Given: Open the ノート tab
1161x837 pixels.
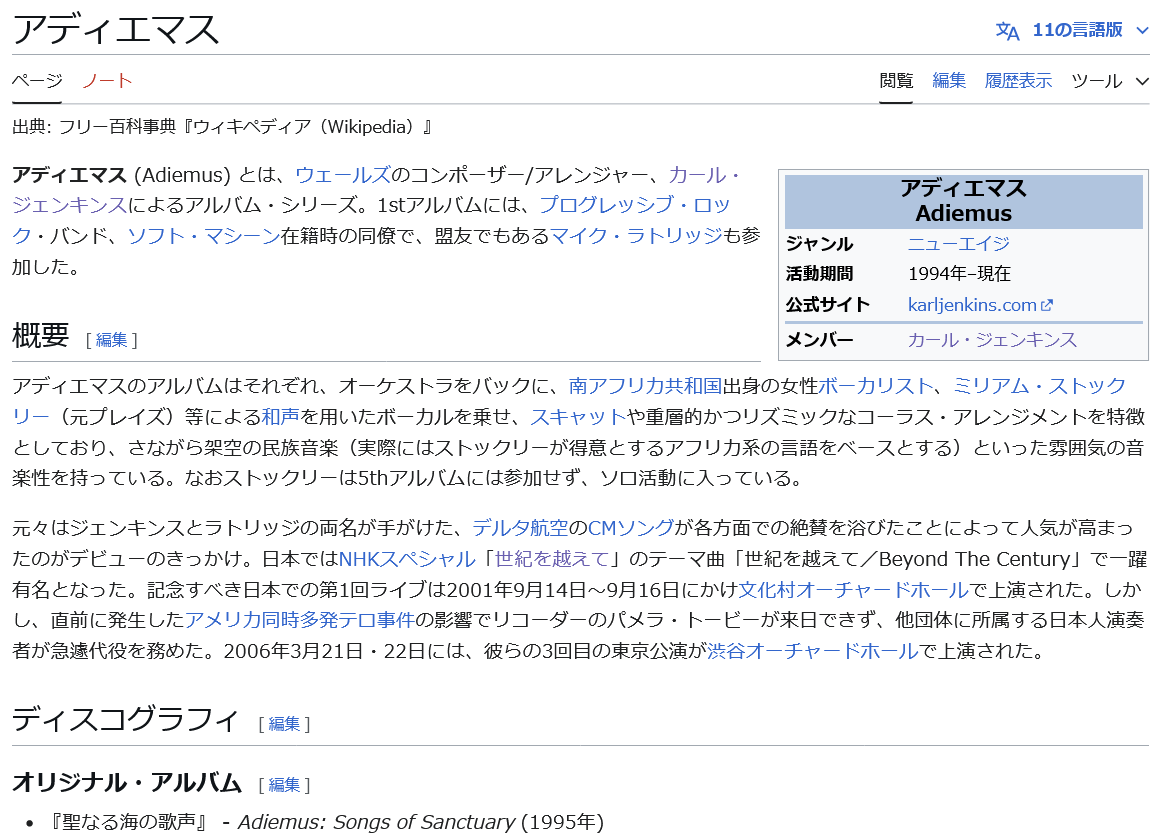Looking at the screenshot, I should (107, 80).
